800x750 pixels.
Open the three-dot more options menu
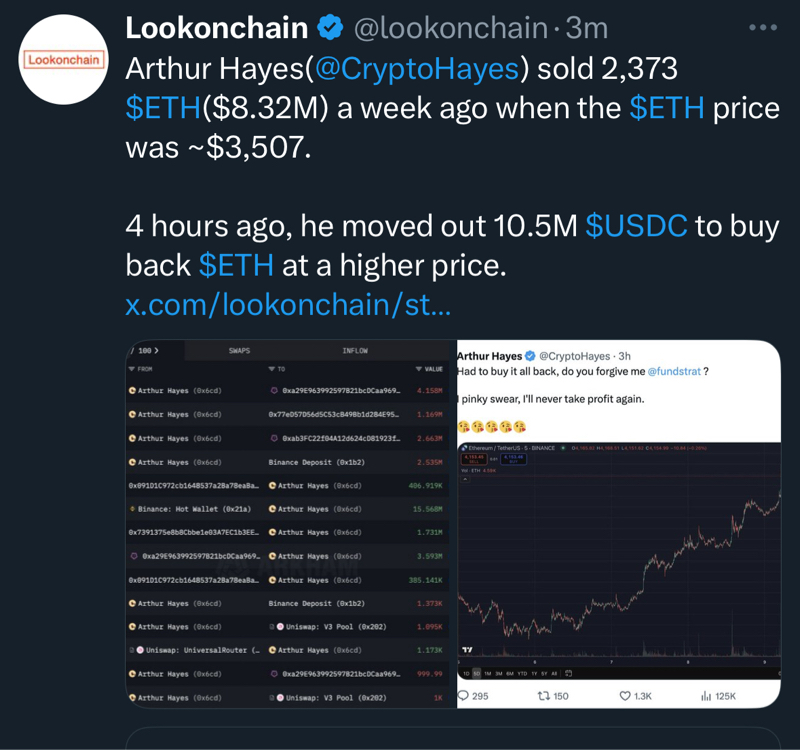[x=762, y=27]
